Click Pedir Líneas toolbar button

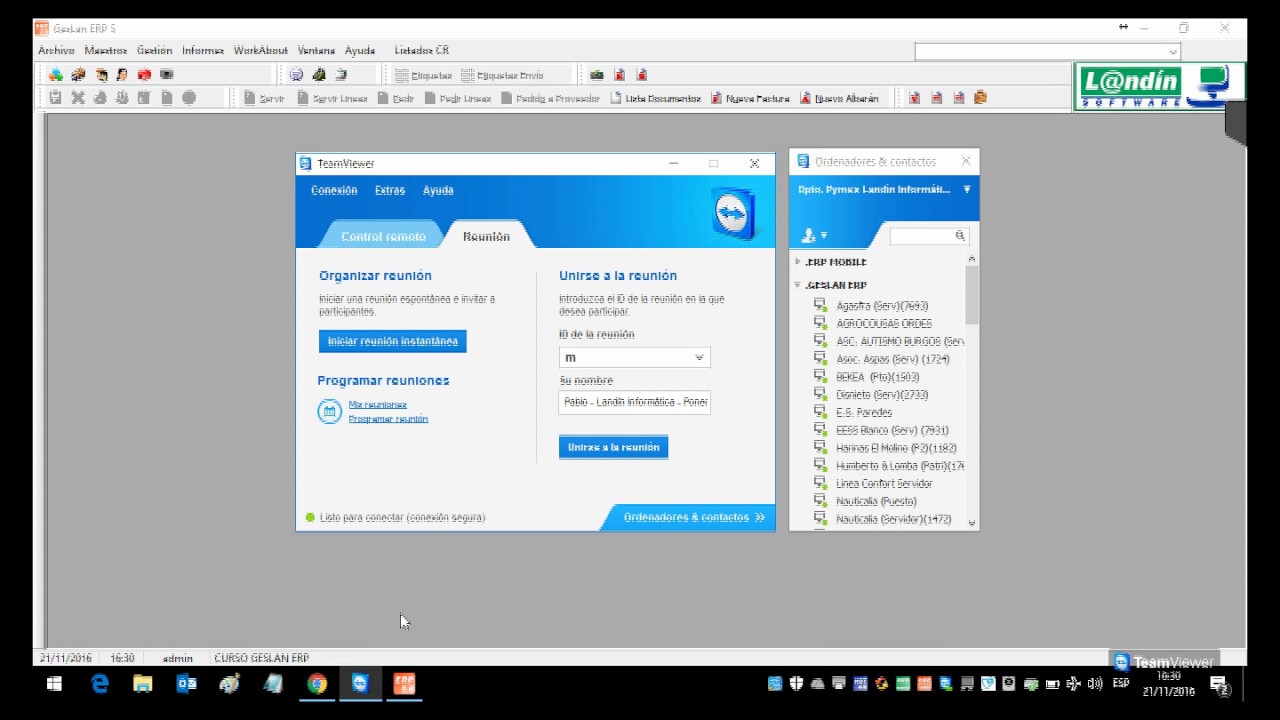(x=458, y=98)
